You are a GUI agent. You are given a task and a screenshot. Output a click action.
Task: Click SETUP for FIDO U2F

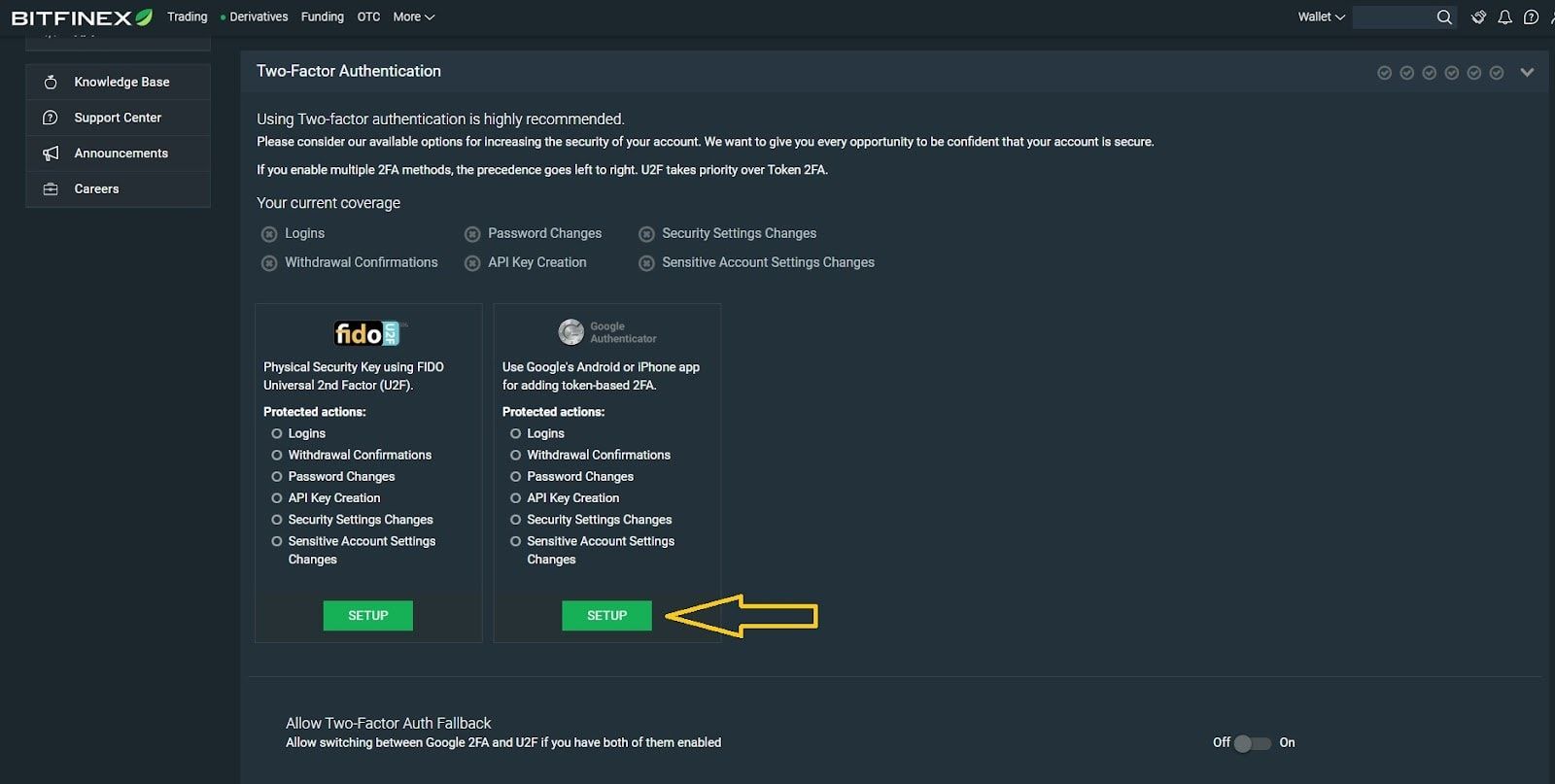click(368, 616)
